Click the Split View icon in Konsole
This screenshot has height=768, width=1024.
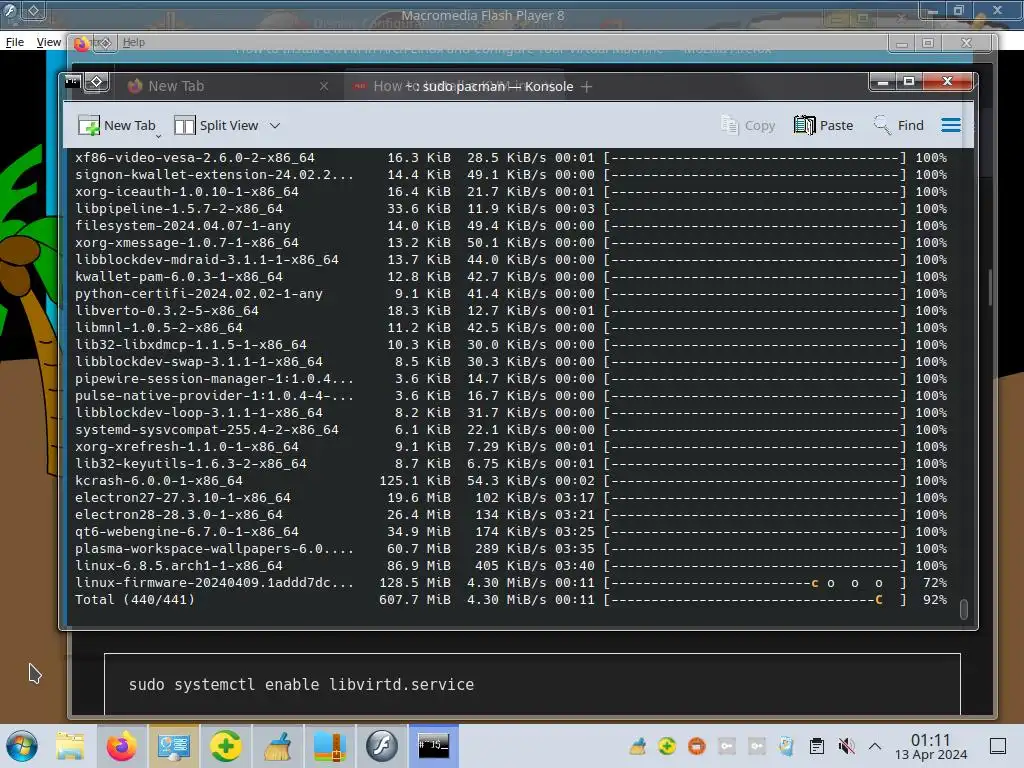coord(184,125)
